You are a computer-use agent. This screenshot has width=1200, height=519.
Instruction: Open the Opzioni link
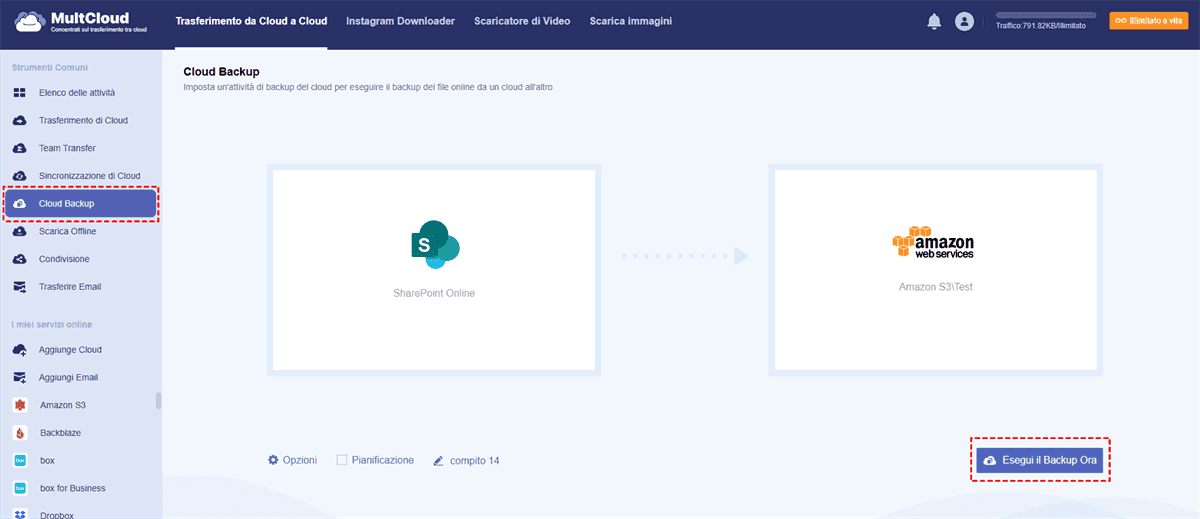300,460
